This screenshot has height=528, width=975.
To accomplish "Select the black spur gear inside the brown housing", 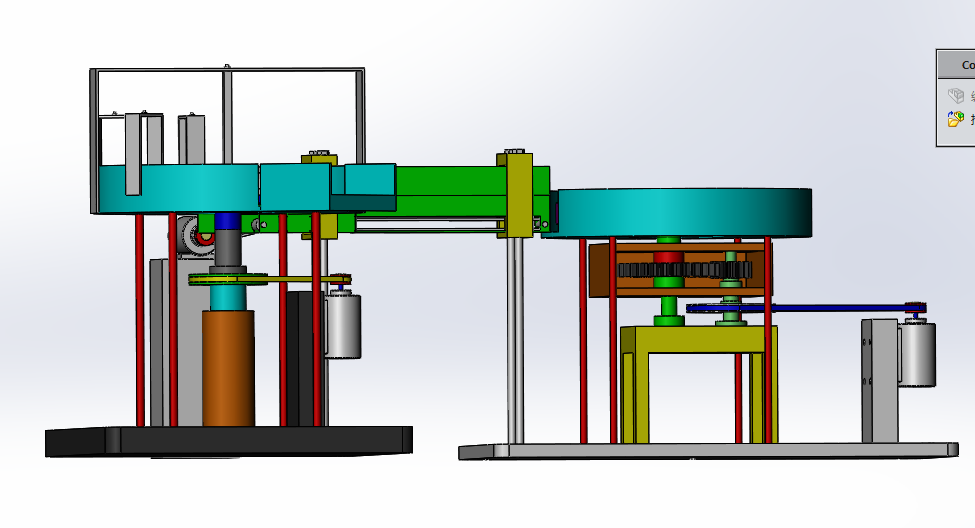I will (x=685, y=270).
